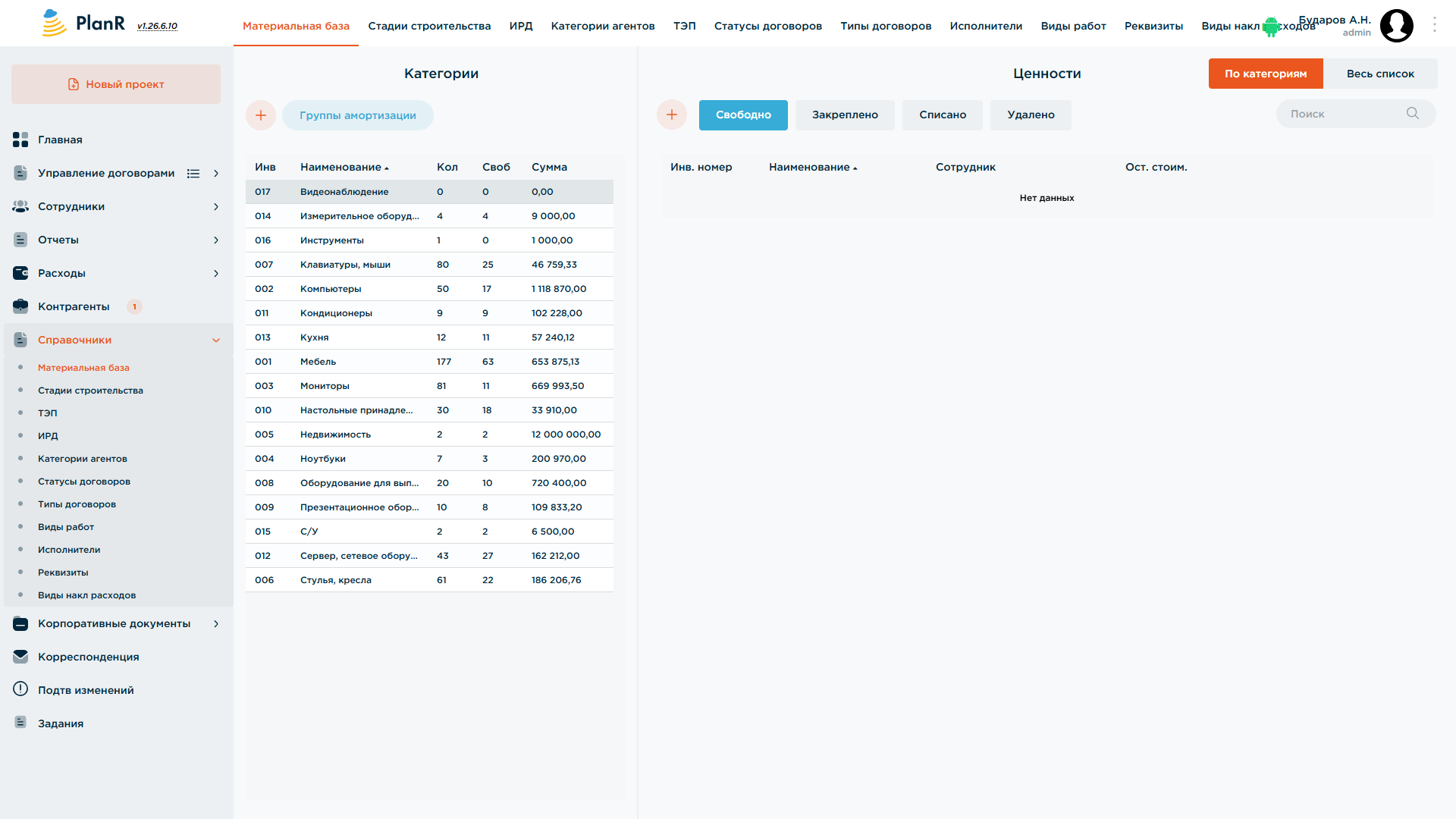Switch to Стадии строительства top tab
Screen dimensions: 1456x819
click(429, 26)
